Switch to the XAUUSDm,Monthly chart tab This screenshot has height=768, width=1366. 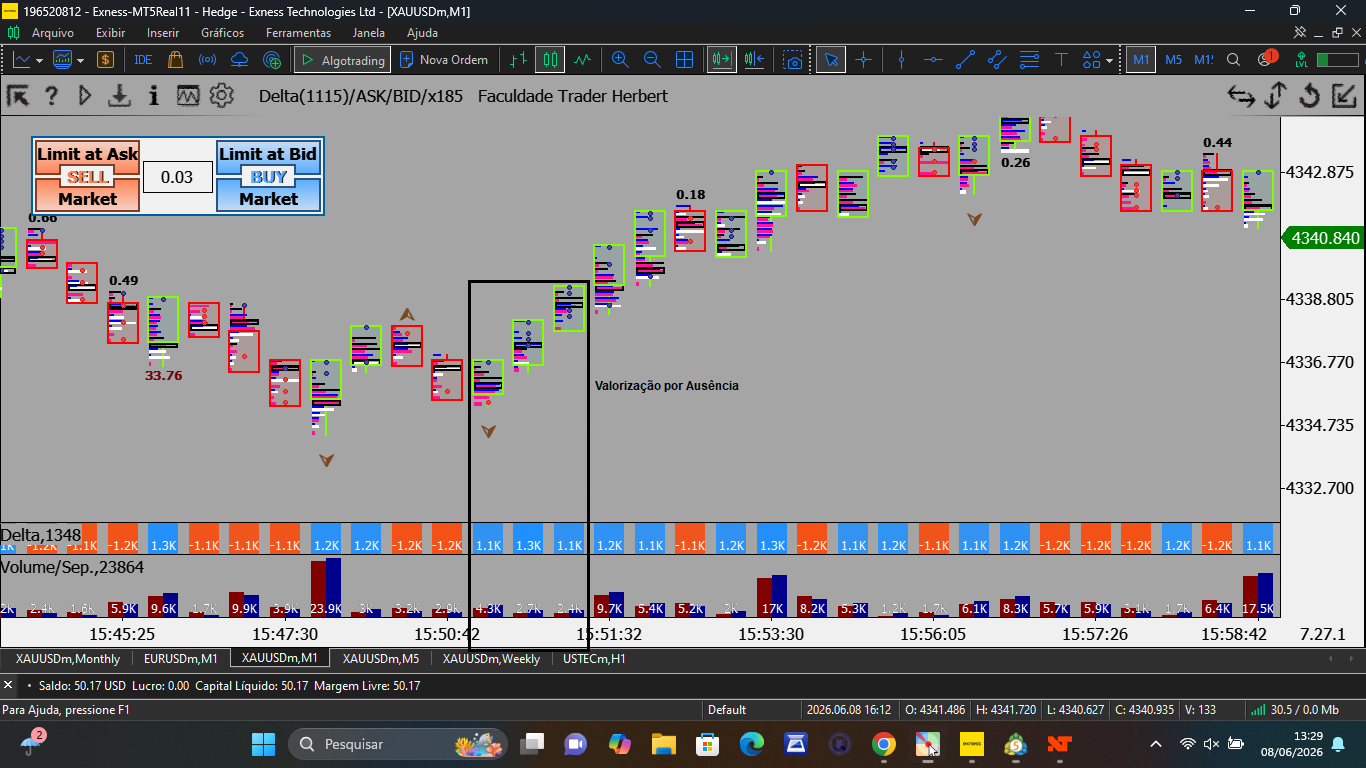68,658
